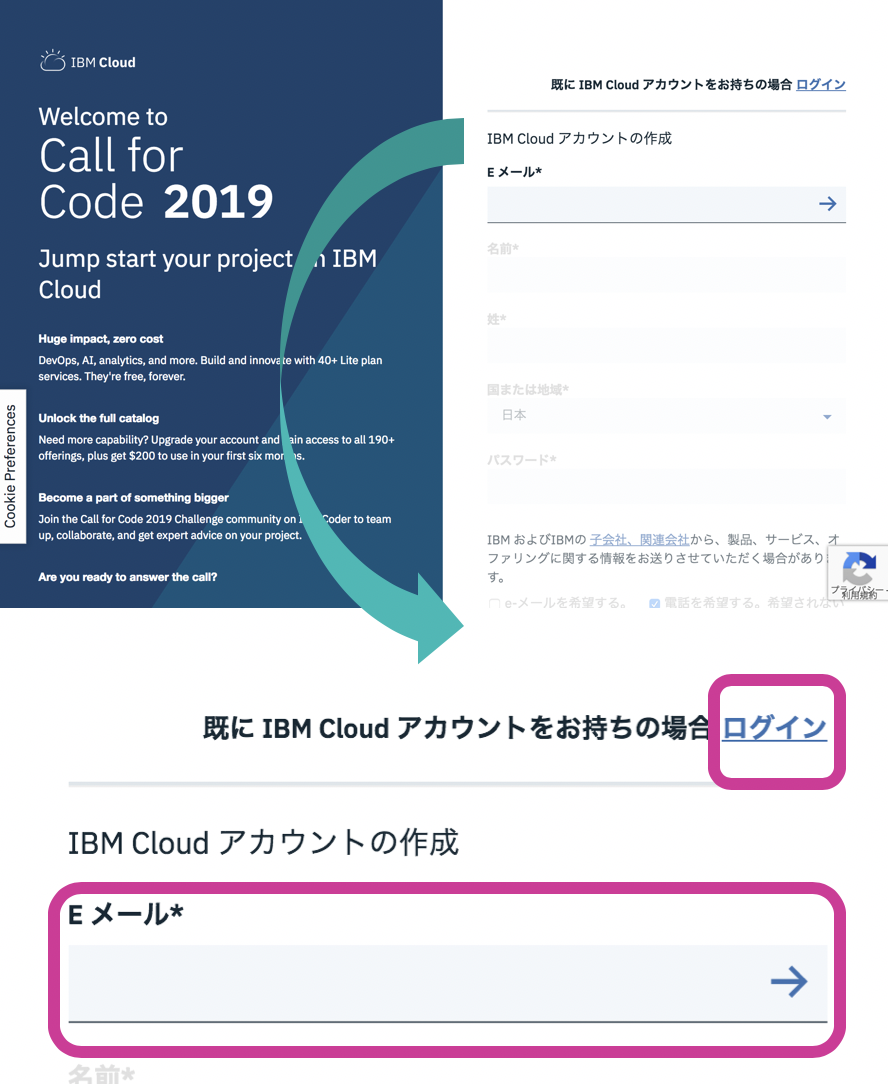The width and height of the screenshot is (888, 1084).
Task: Click the enlarged 'IBM Cloud アカウントの作成' heading
Action: [x=263, y=843]
